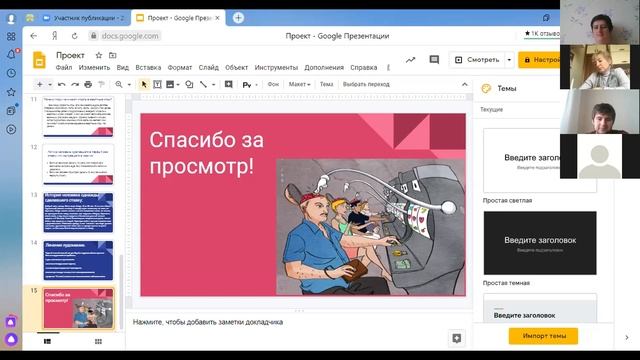Open the activity trend arrow icon
This screenshot has width=640, height=360.
[x=410, y=60]
